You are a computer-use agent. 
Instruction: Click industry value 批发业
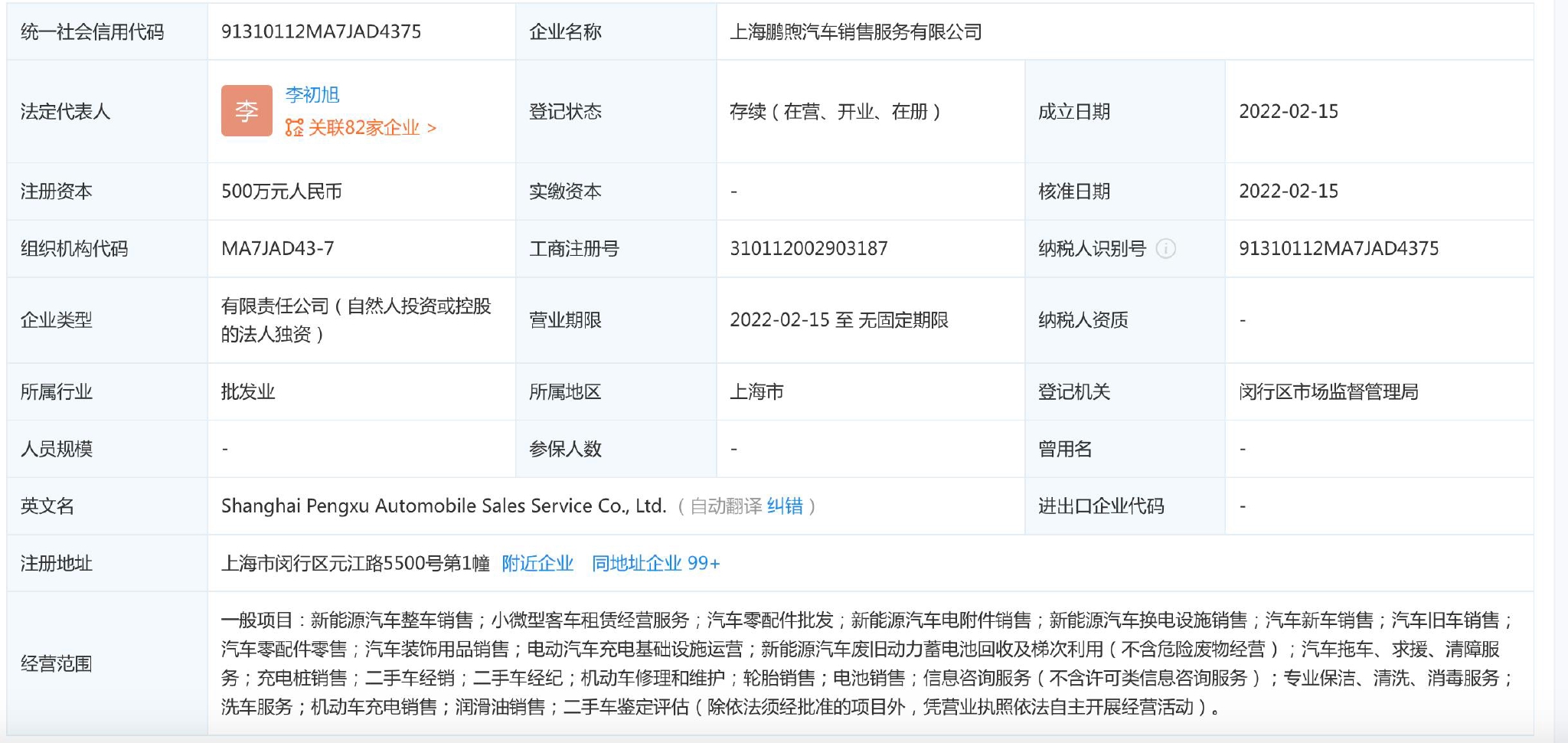[248, 392]
